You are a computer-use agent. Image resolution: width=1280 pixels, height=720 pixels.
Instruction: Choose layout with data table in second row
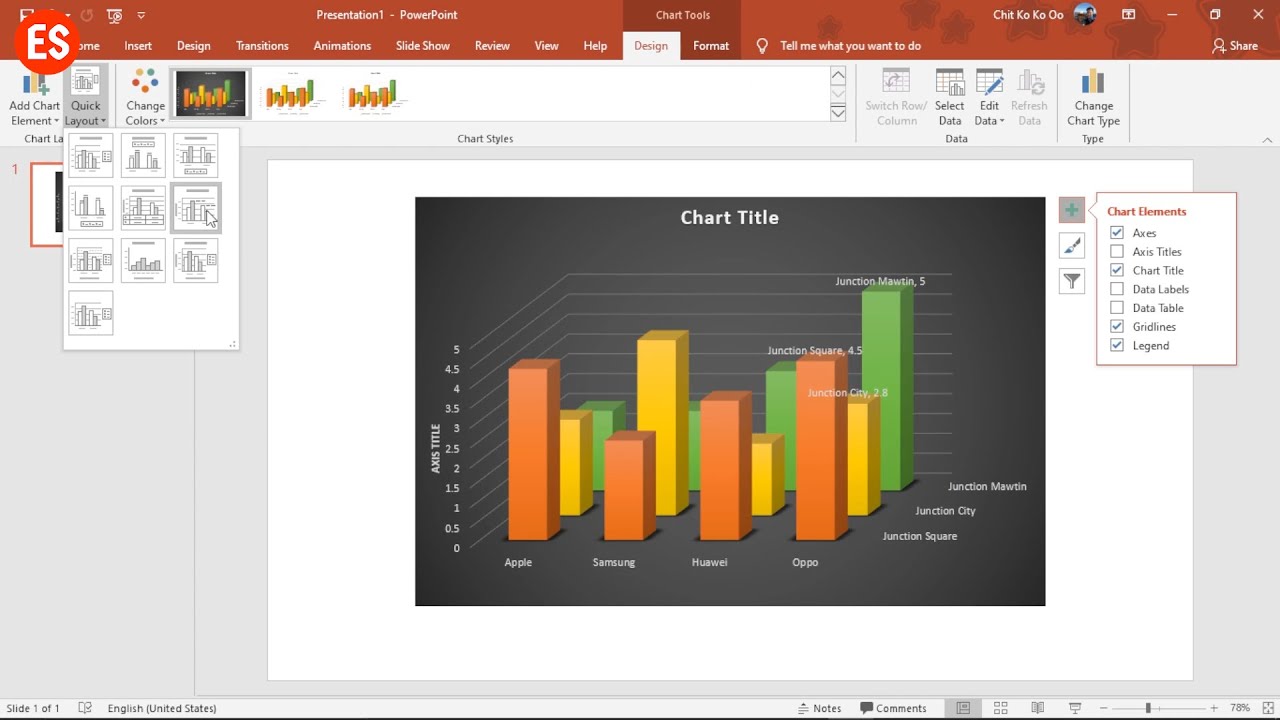point(143,208)
